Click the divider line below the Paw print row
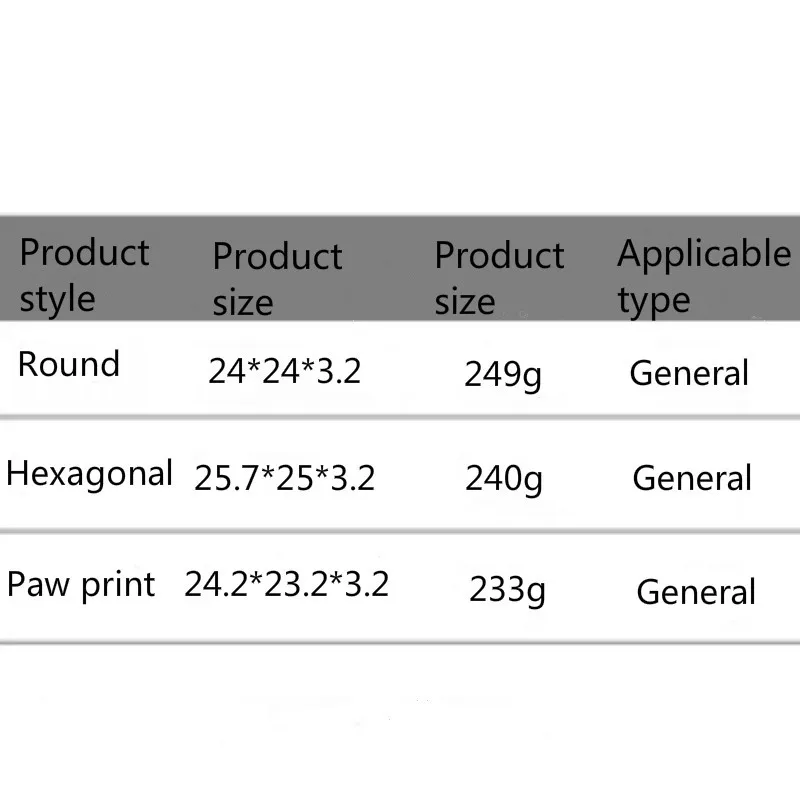Screen dimensions: 800x800 tap(400, 643)
